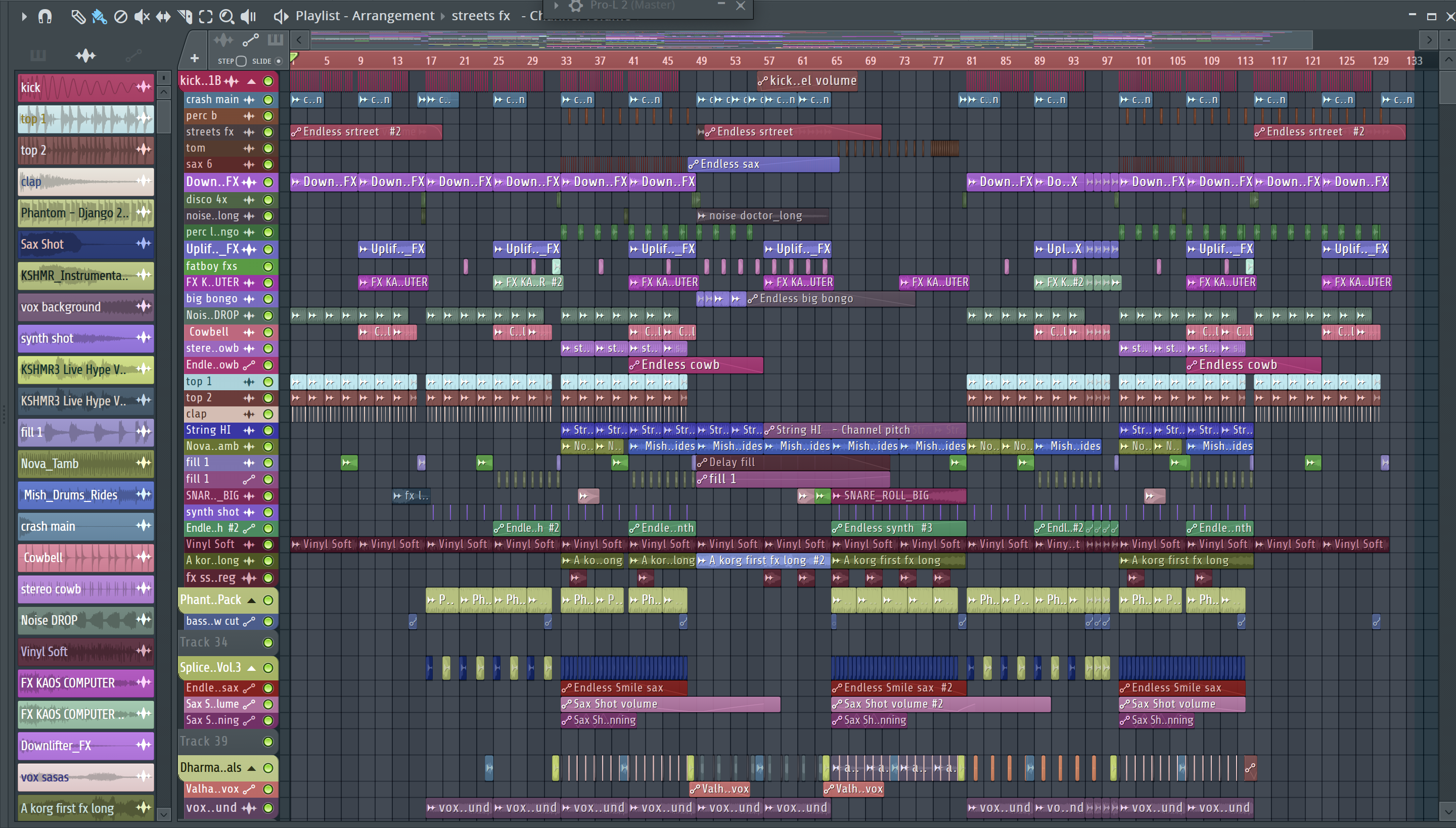Show automation clips in picker panel

coord(133,55)
